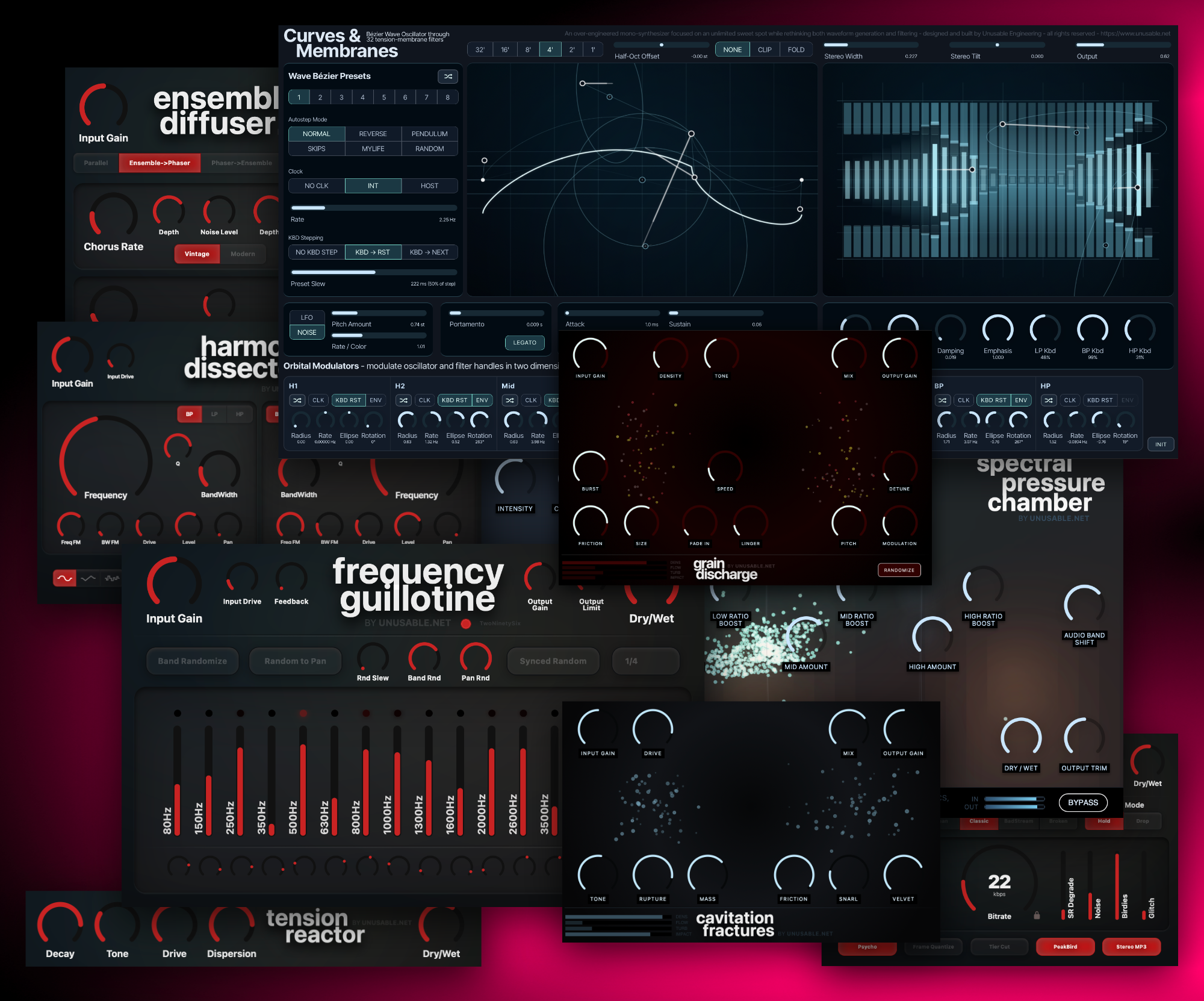This screenshot has width=1204, height=1001.
Task: Choose the 16' octave setting
Action: tap(504, 50)
